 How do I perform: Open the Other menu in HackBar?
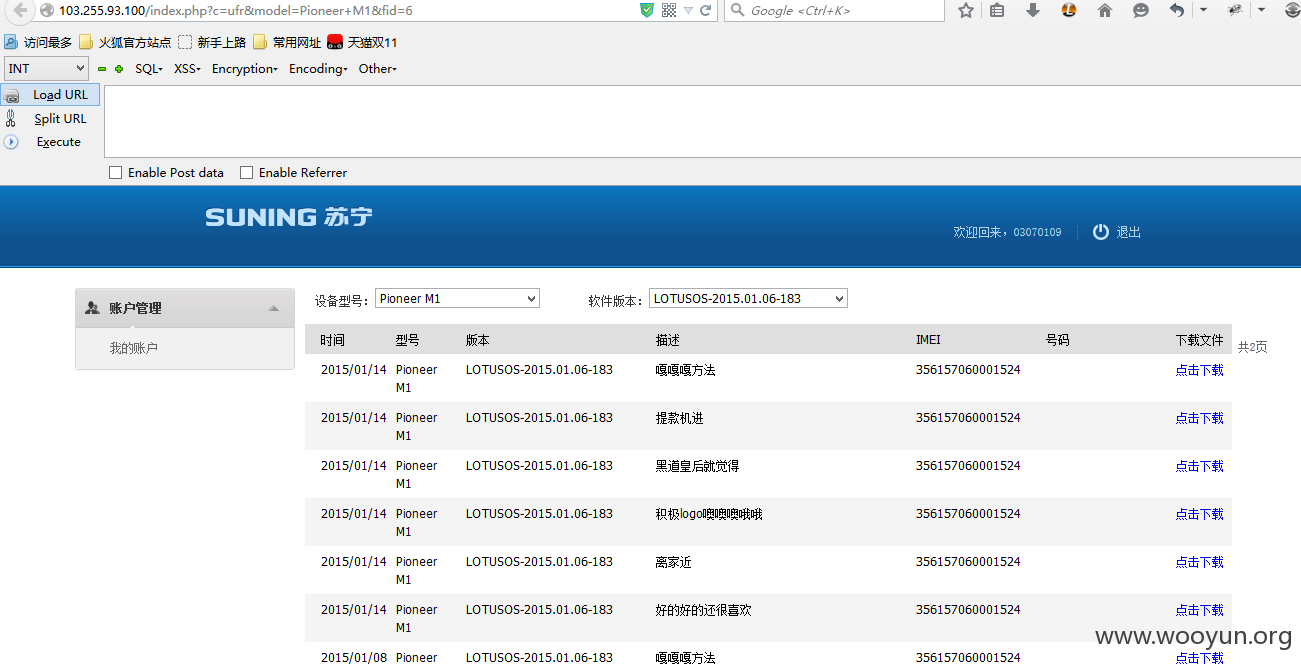[378, 69]
